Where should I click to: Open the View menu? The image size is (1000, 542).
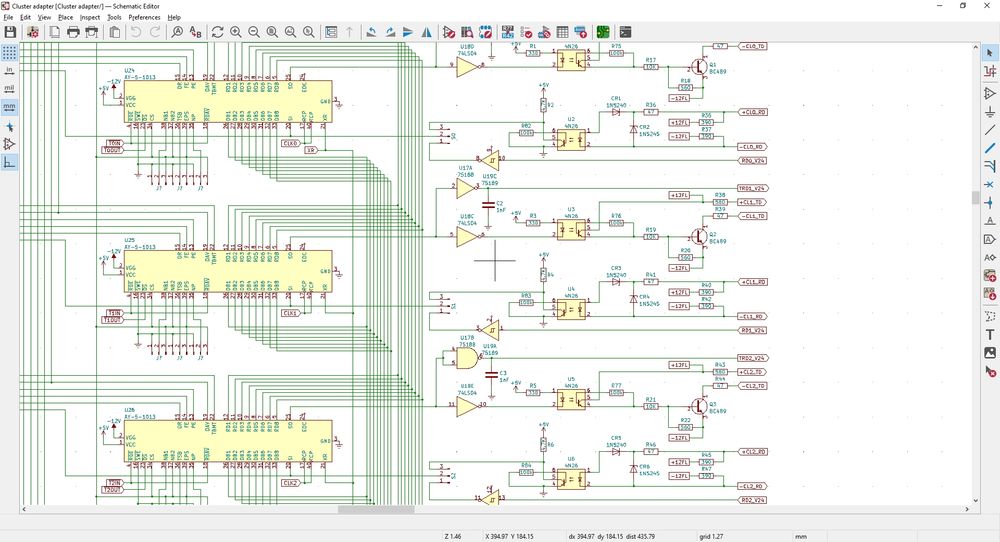coord(44,17)
